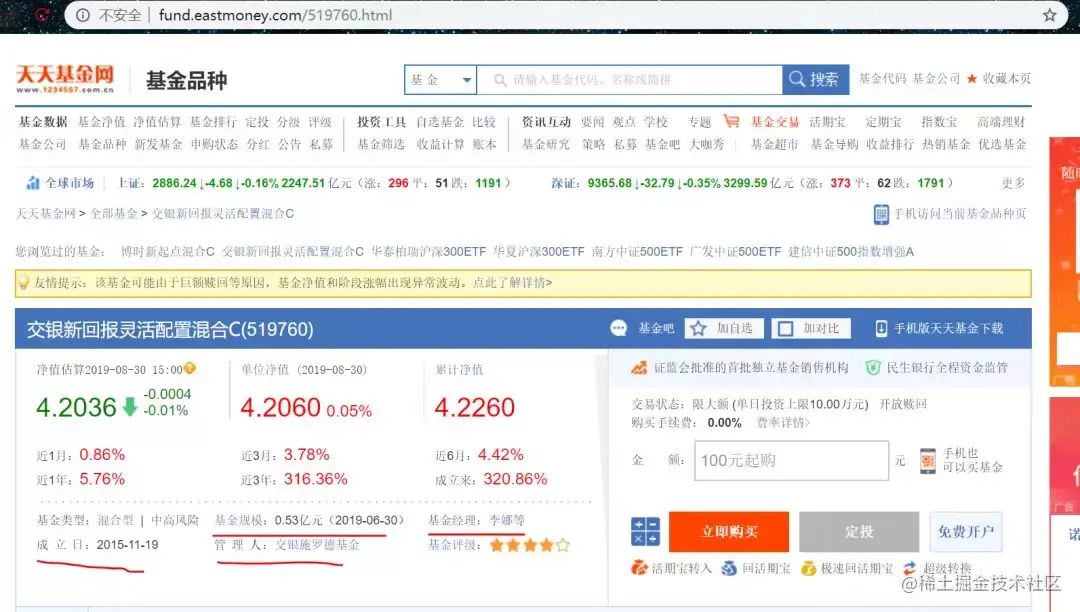Open the 基金 search type dropdown
1080x612 pixels.
point(441,80)
